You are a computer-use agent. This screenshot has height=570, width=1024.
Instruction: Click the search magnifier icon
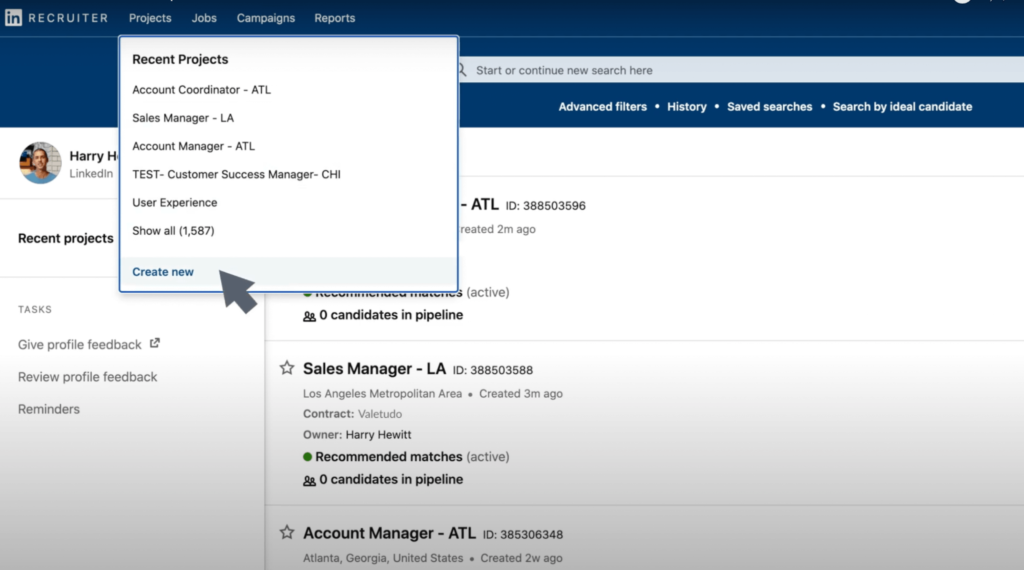(x=462, y=70)
